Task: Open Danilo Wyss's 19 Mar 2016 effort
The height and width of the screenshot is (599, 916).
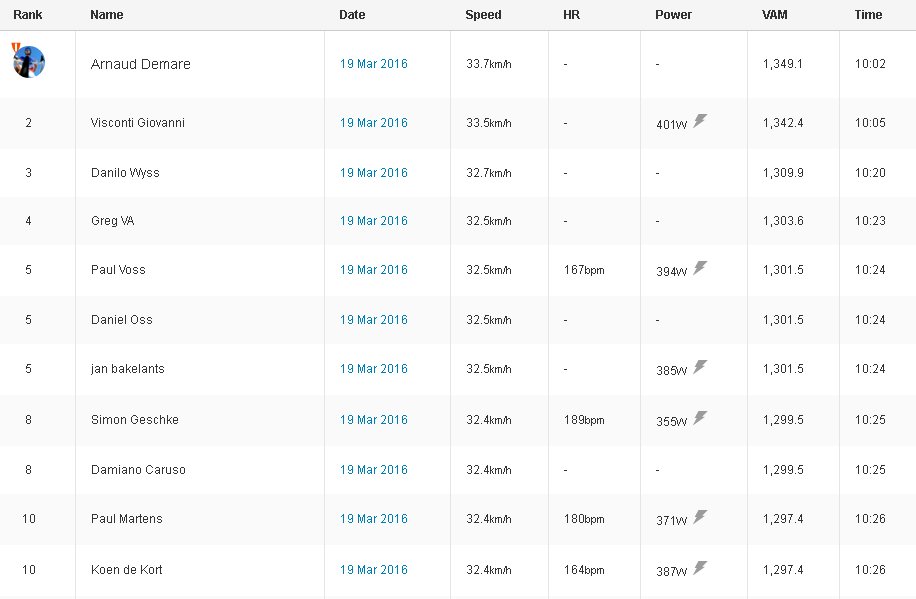Action: [373, 173]
